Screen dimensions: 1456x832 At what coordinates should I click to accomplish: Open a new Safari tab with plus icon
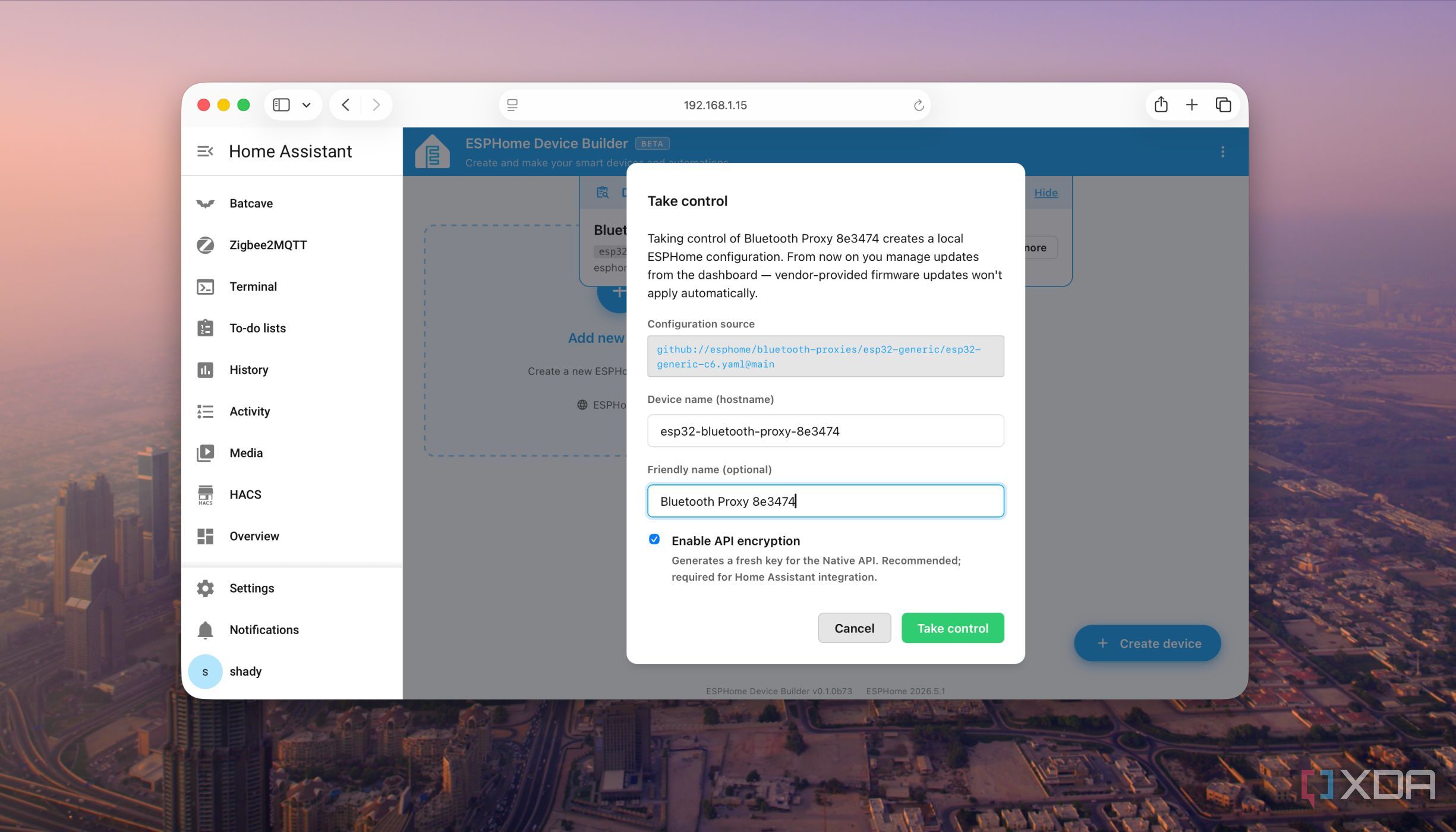pos(1192,105)
